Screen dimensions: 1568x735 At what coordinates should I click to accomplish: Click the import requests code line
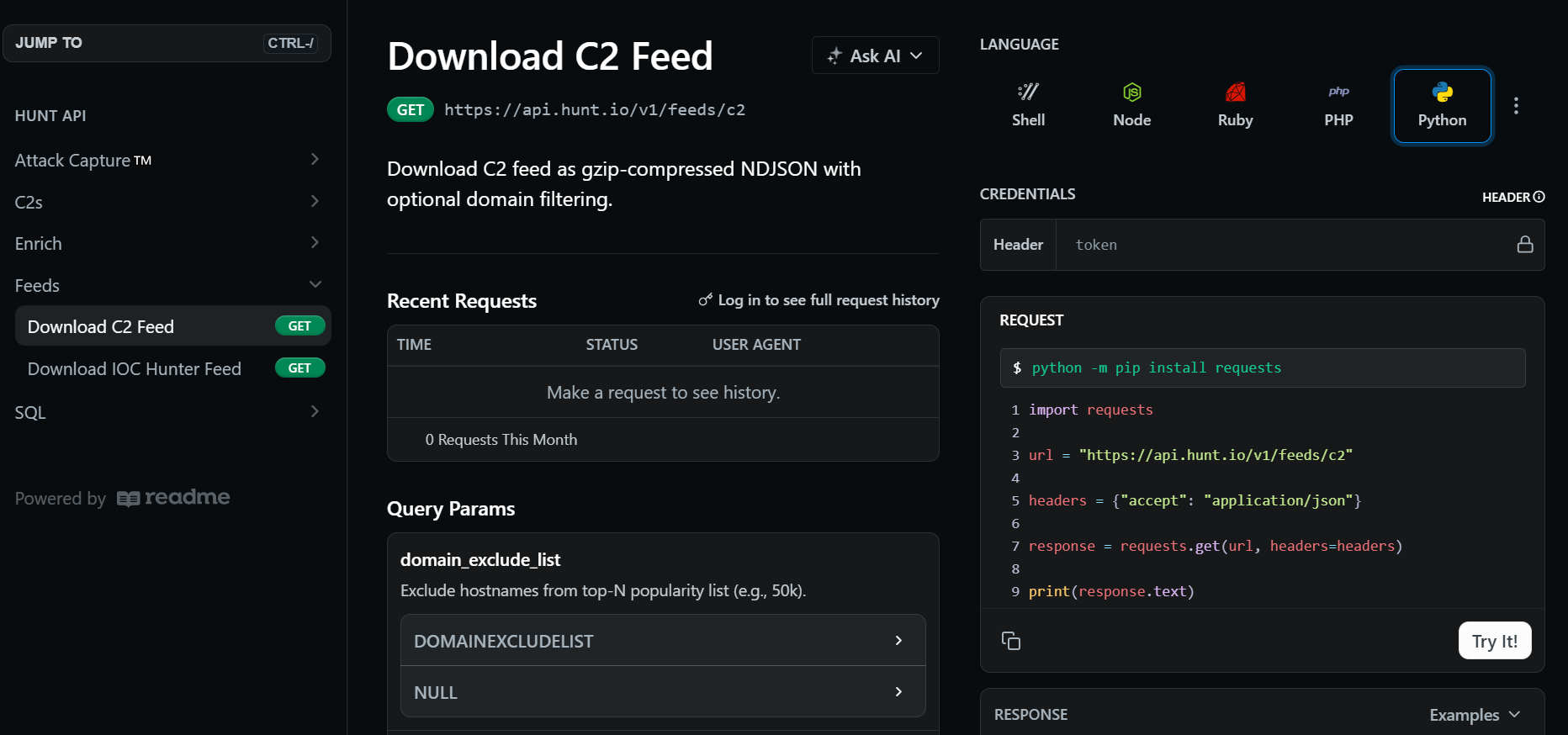click(x=1091, y=410)
